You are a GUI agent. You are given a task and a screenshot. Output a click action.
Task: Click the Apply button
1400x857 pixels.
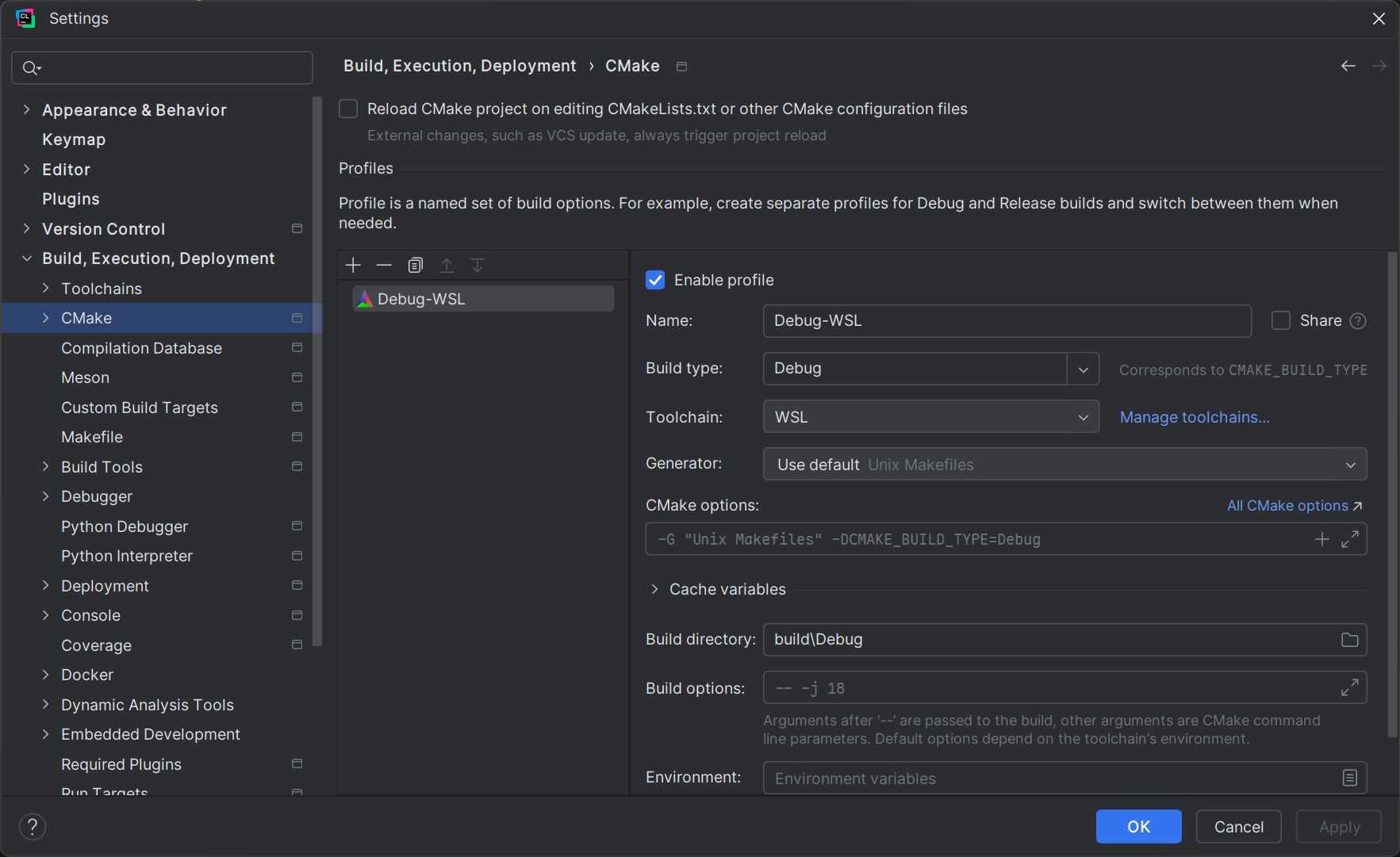[x=1339, y=827]
